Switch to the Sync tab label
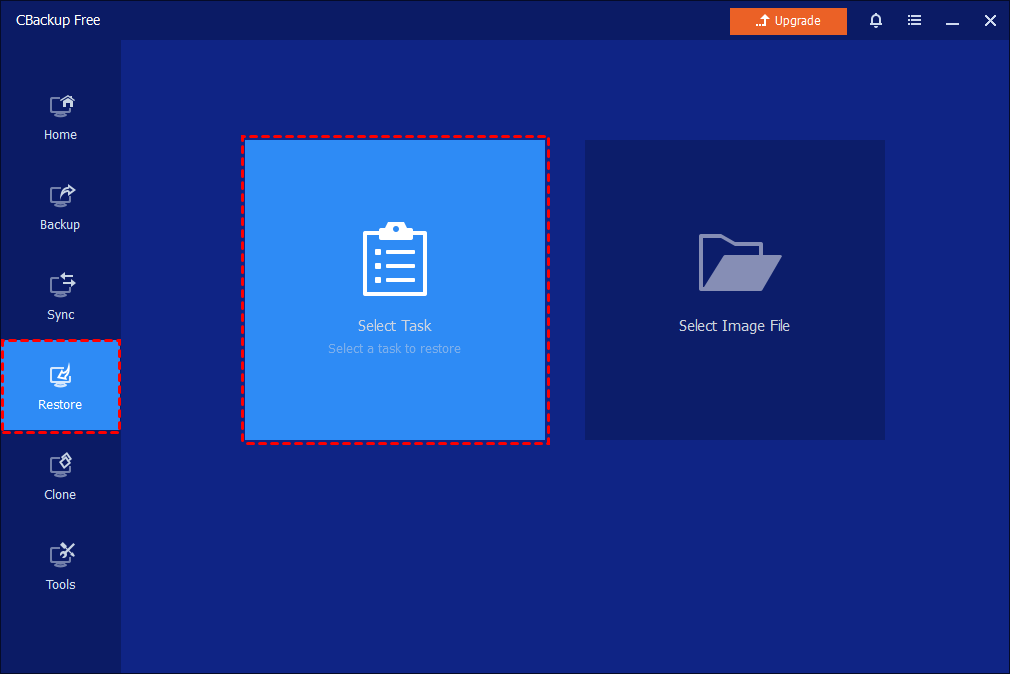 click(60, 315)
